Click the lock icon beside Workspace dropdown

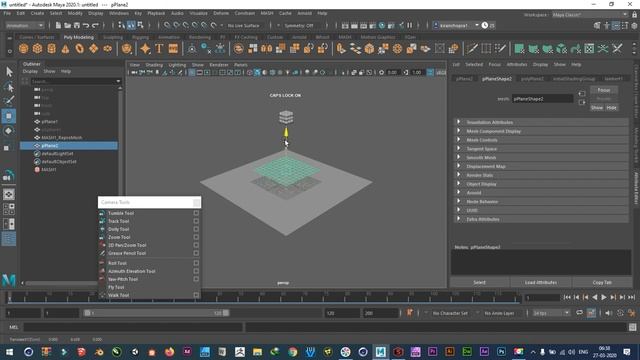[635, 15]
